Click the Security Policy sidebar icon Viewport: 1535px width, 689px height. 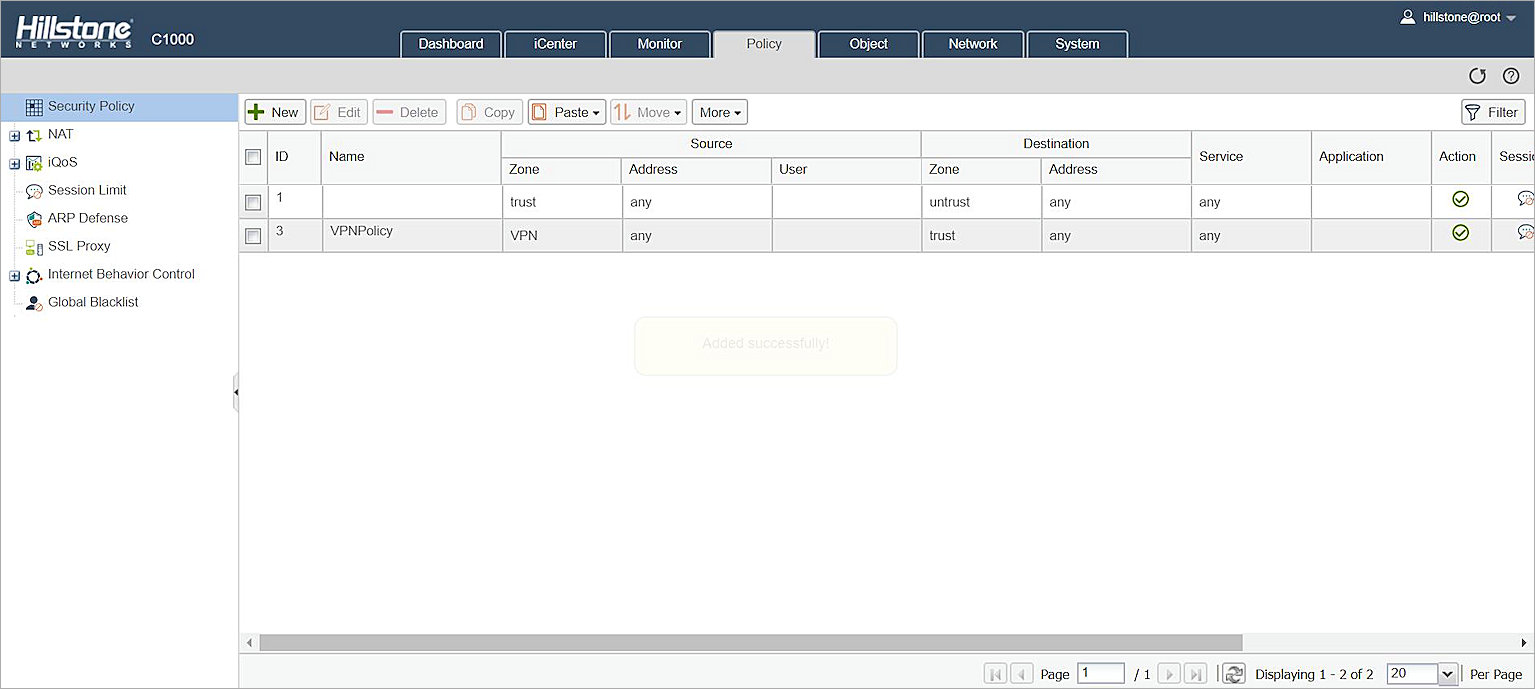(33, 107)
